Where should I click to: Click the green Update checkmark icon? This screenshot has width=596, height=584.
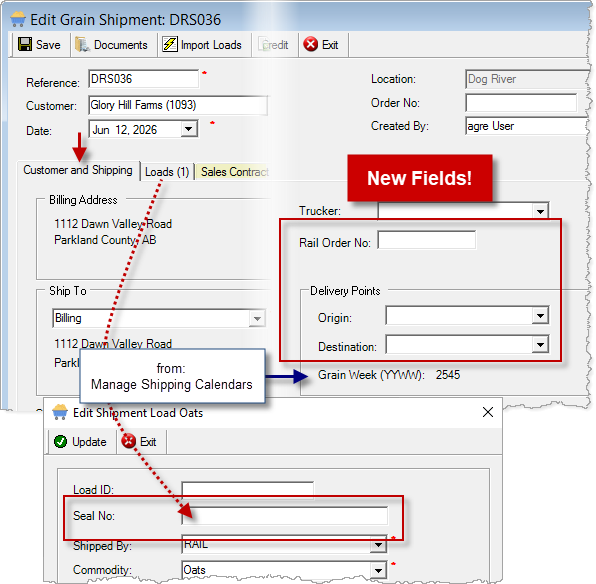point(60,441)
